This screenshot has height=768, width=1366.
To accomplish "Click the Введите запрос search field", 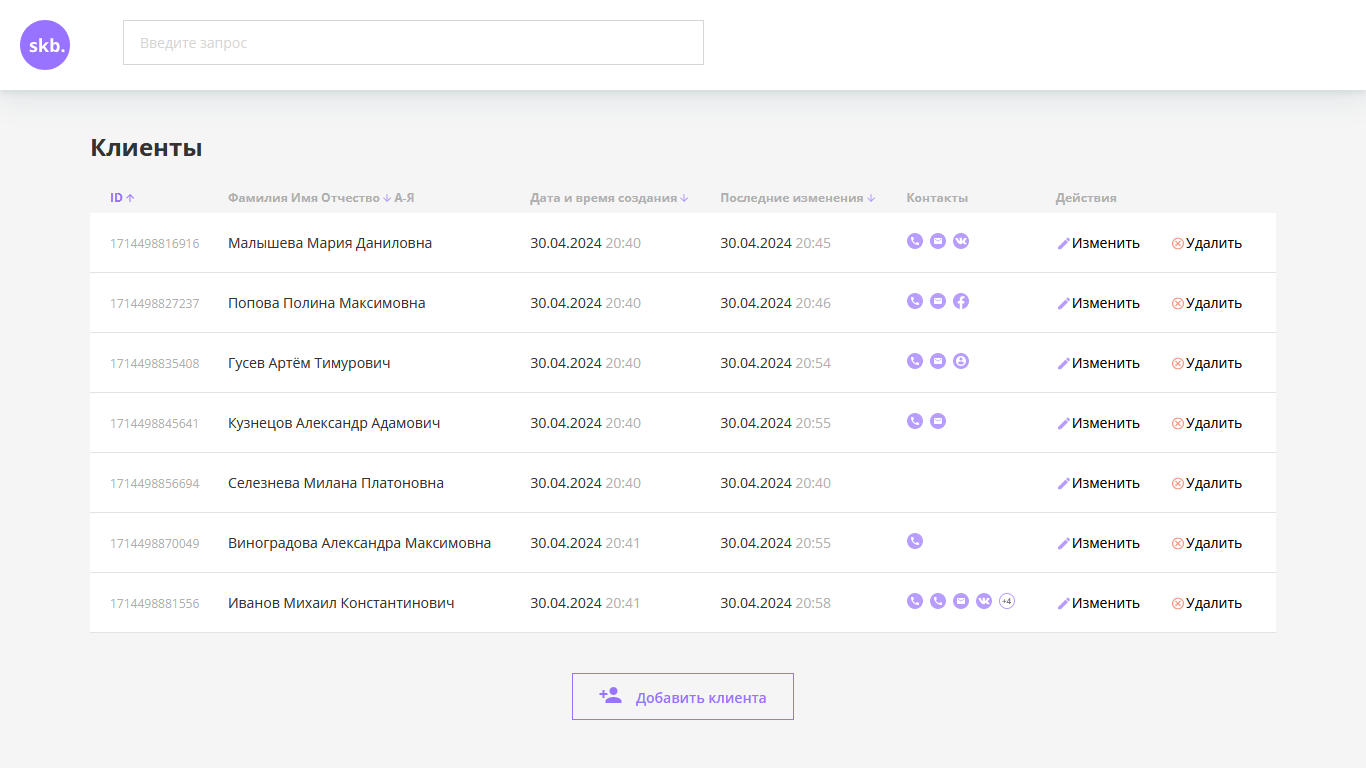I will (x=413, y=42).
